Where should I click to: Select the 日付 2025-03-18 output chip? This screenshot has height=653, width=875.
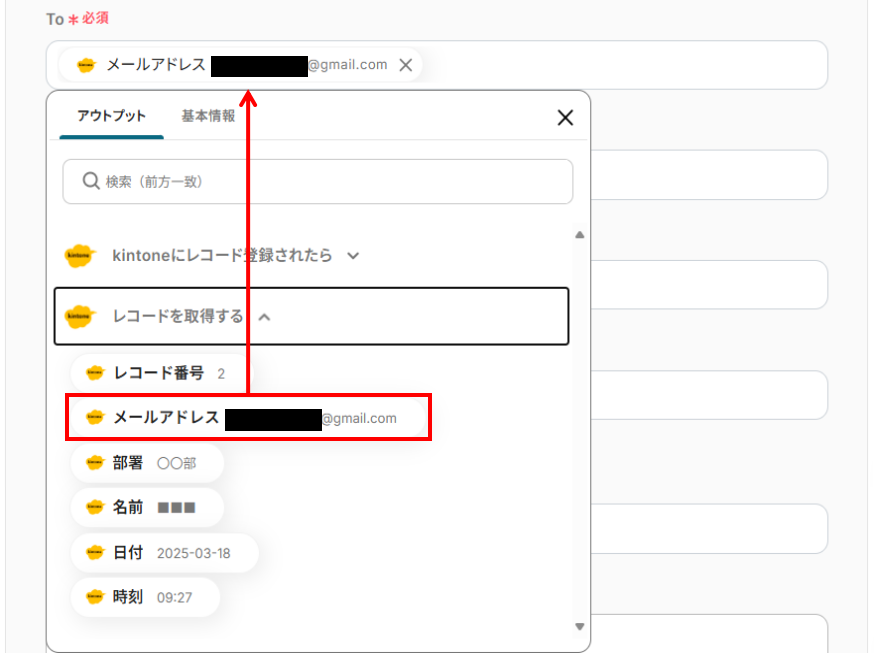pos(165,553)
